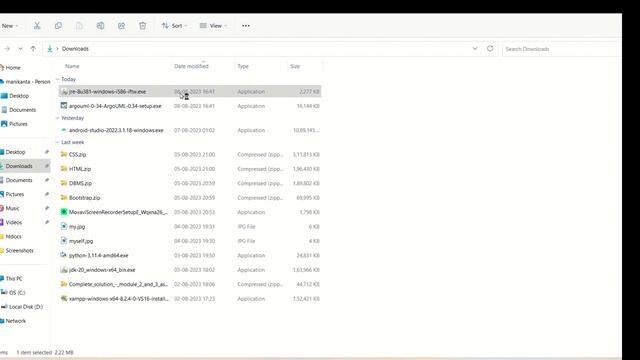Sort by the Size column header

(x=295, y=66)
